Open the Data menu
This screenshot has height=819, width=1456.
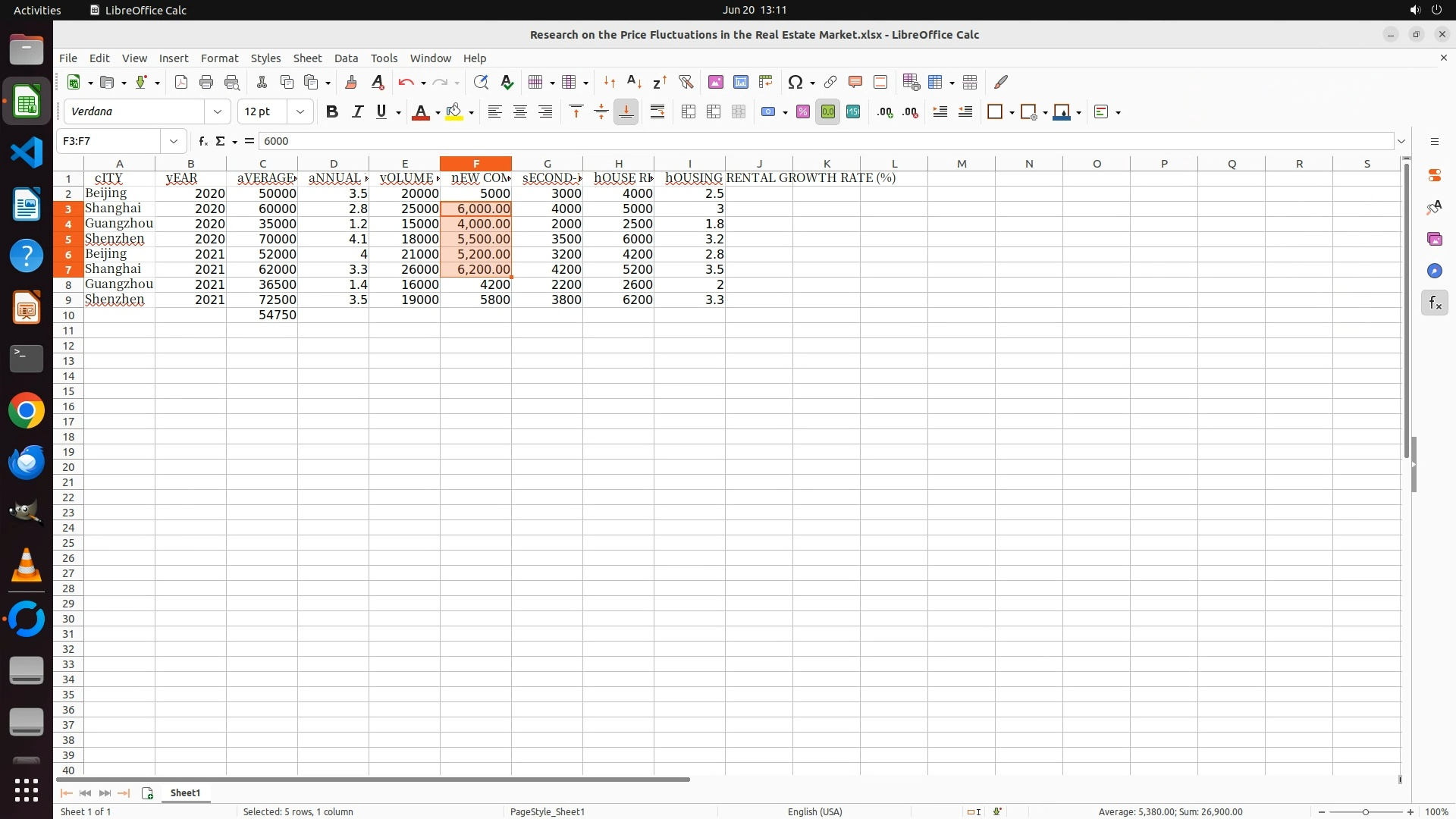[346, 58]
